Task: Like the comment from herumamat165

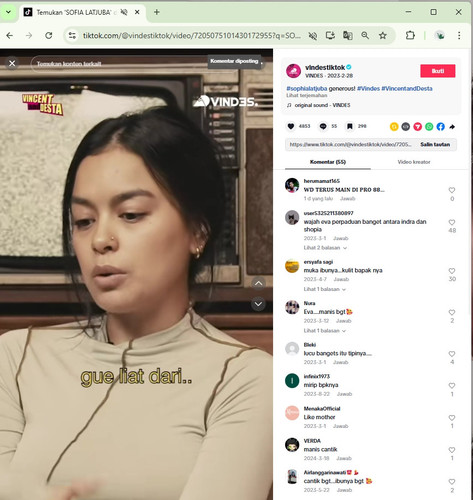Action: pyautogui.click(x=452, y=190)
